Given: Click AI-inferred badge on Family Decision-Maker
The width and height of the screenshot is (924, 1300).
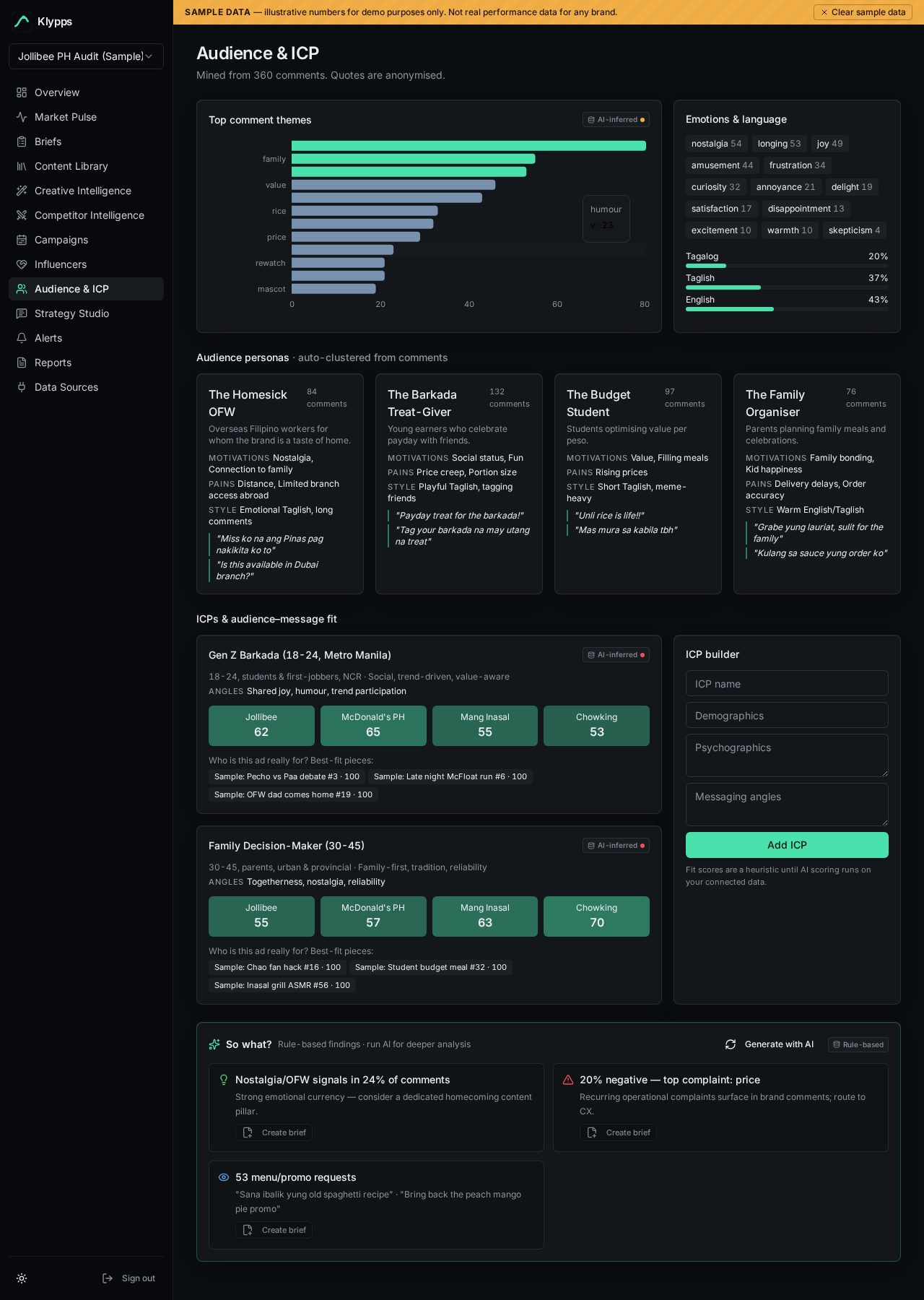Looking at the screenshot, I should [x=616, y=846].
